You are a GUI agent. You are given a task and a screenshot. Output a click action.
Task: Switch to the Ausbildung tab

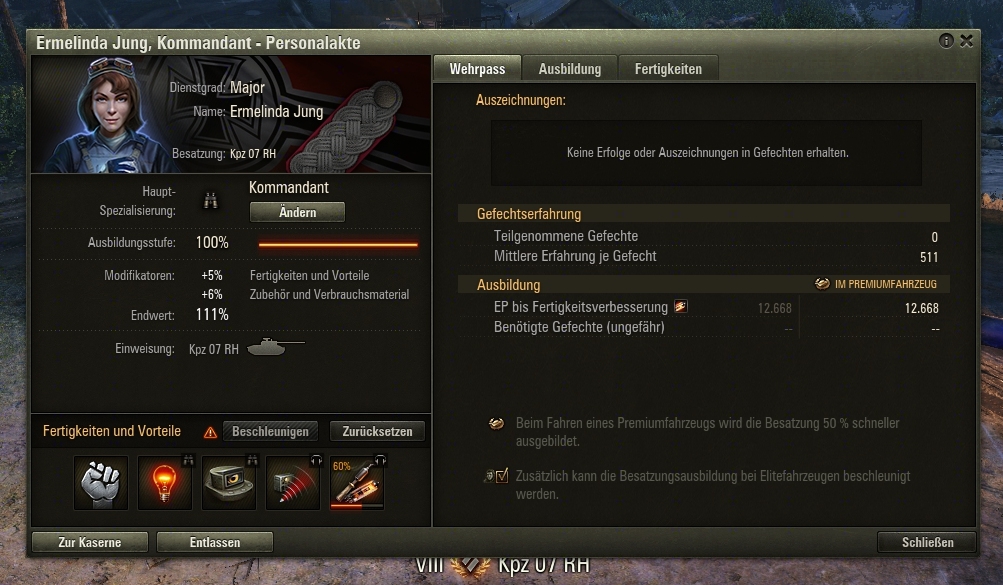[x=570, y=69]
